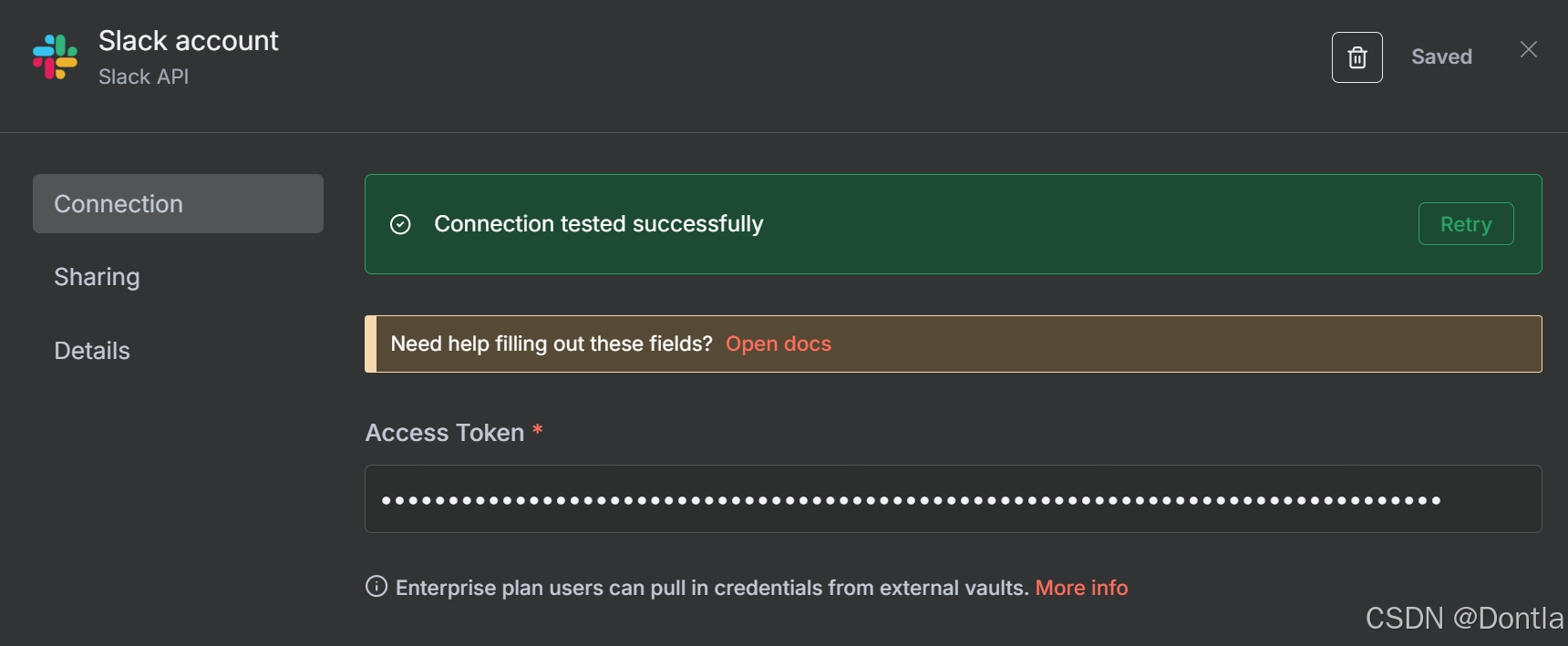Click the red required asterisk
1568x646 pixels.
(x=538, y=430)
